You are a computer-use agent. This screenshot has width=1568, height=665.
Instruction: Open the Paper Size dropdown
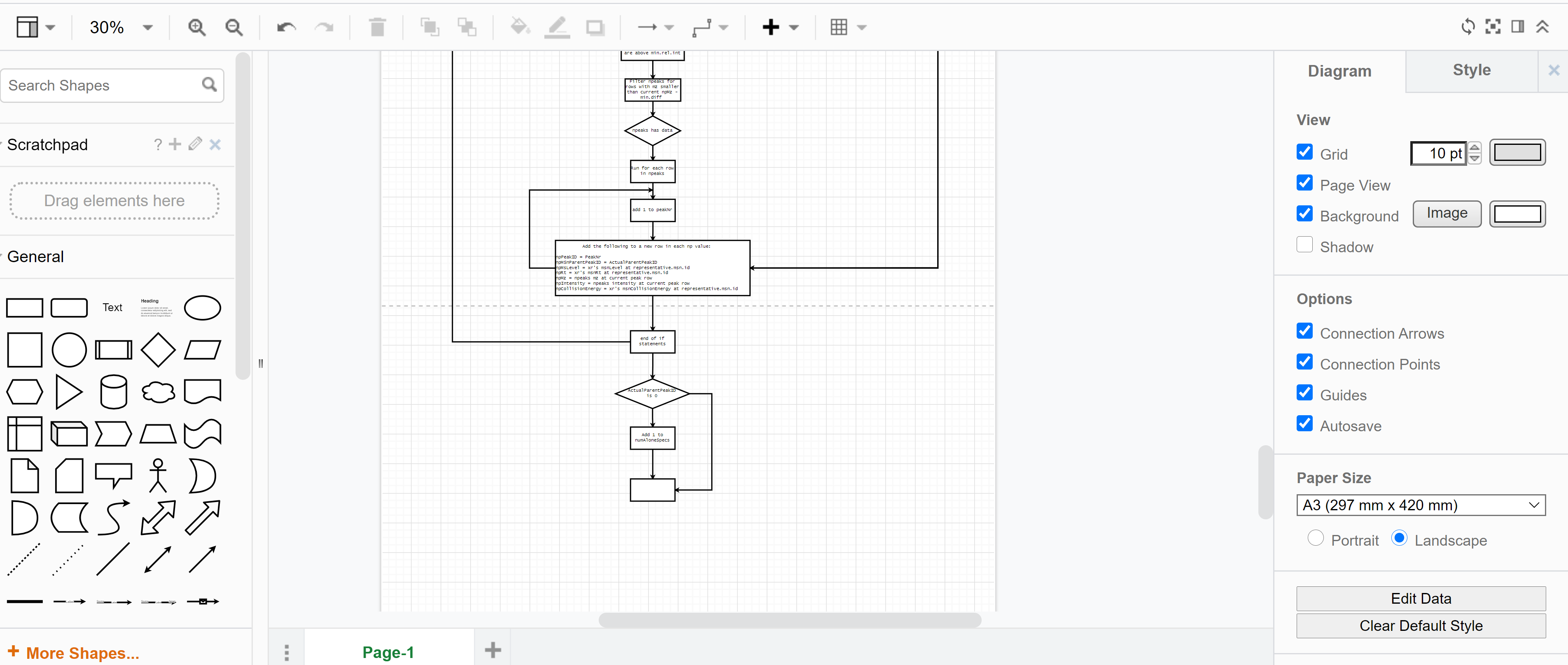(x=1421, y=505)
